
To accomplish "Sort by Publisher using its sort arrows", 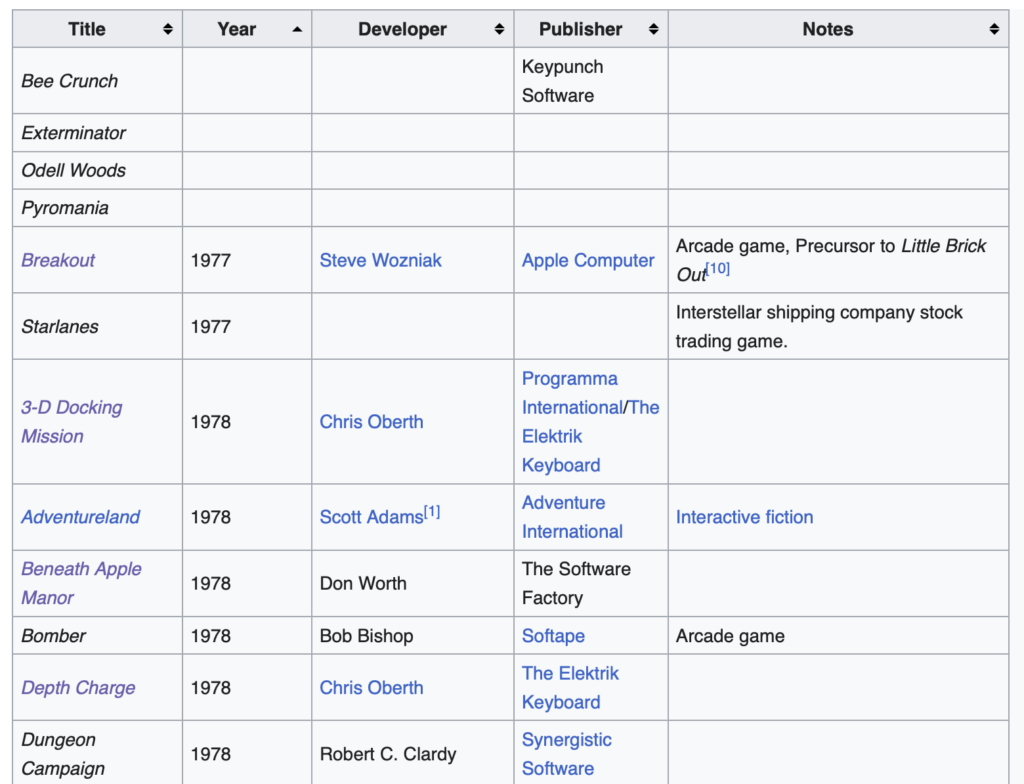I will click(x=653, y=29).
